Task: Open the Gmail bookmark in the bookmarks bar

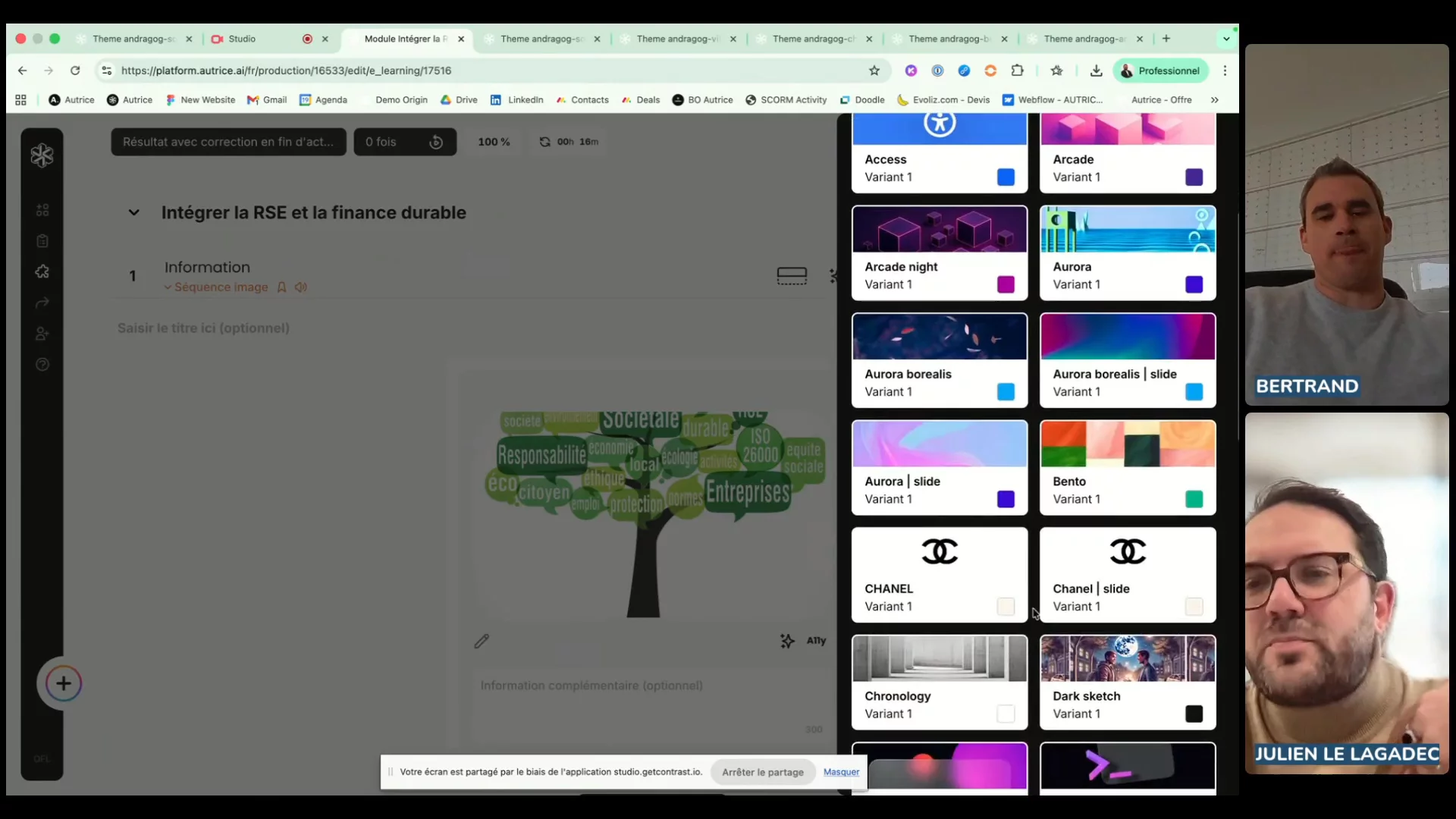Action: click(x=267, y=100)
